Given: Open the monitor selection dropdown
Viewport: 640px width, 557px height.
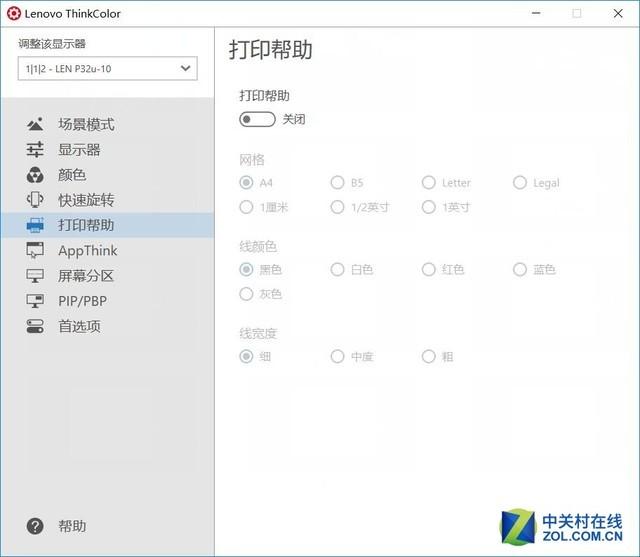Looking at the screenshot, I should 107,69.
